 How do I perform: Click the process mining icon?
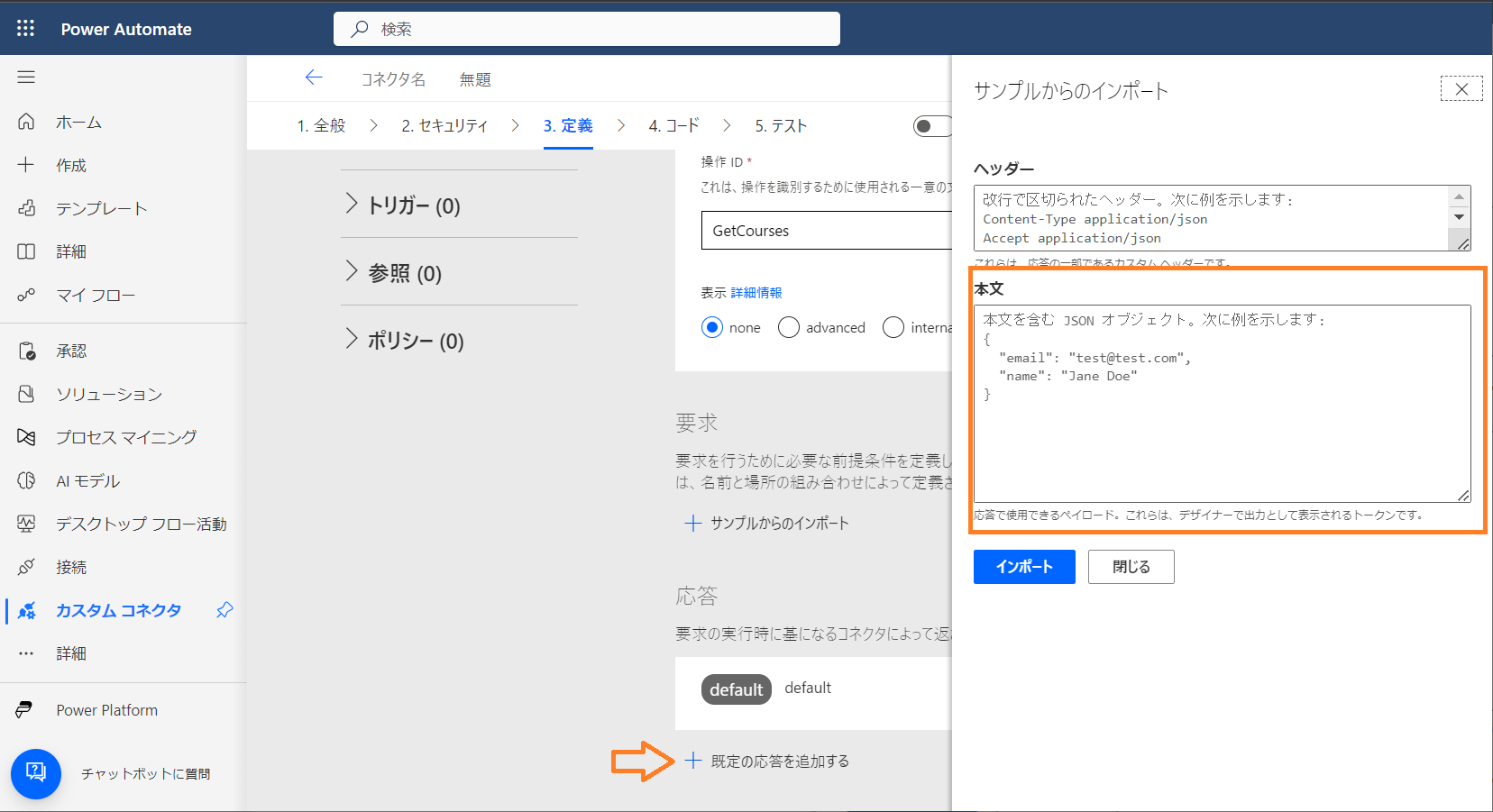coord(26,437)
